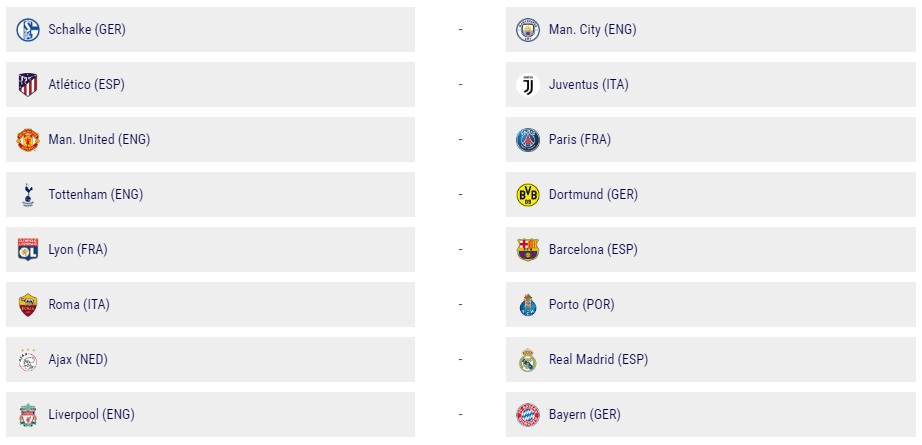Viewport: 922px width, 445px height.
Task: Select the Atlético Madrid crest icon
Action: pos(28,85)
